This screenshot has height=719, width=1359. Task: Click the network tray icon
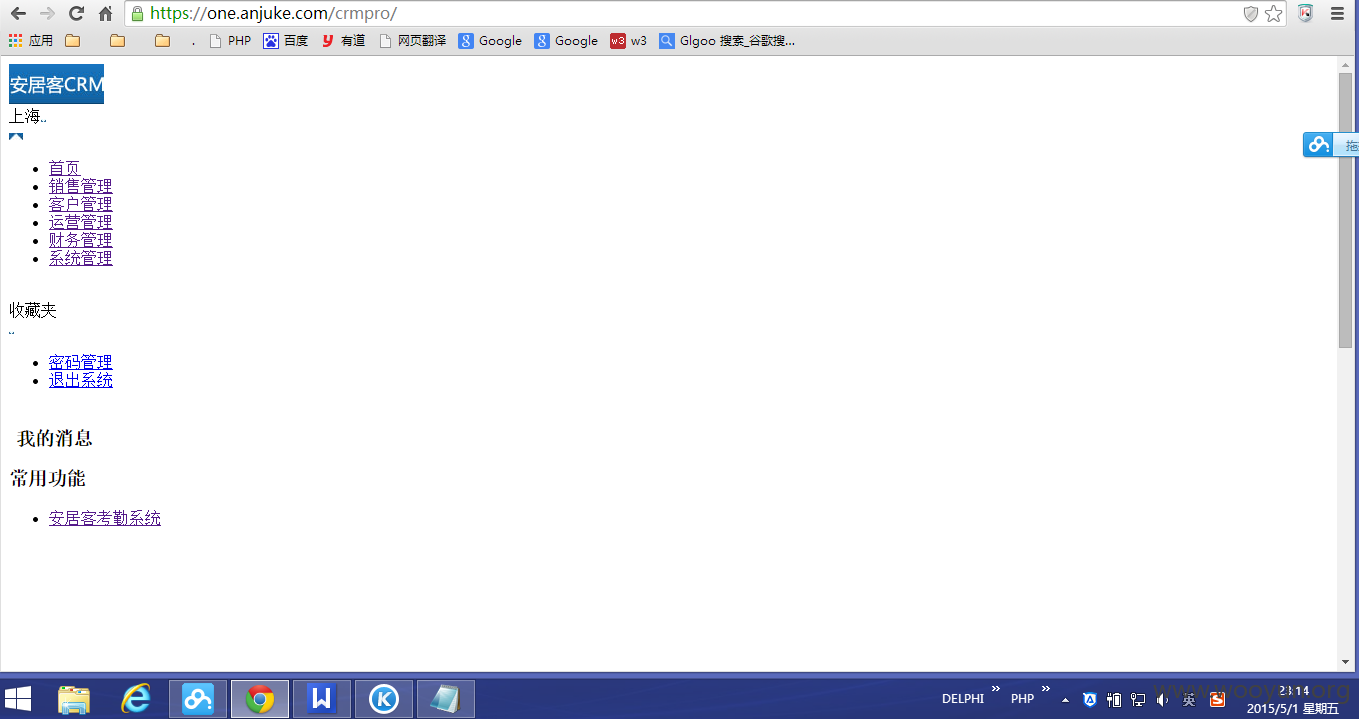click(1138, 700)
